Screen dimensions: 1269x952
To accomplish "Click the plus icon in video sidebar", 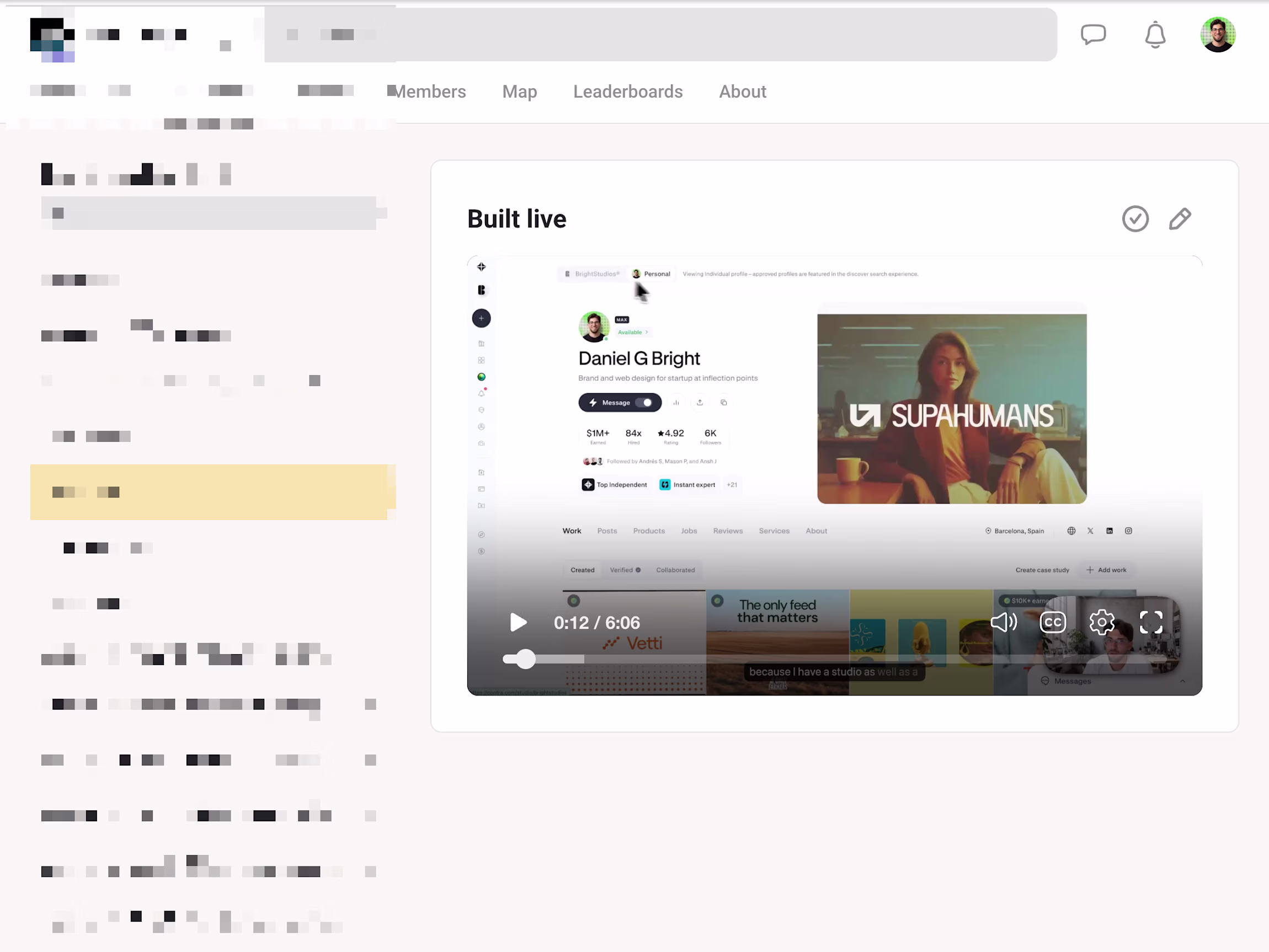I will [481, 318].
